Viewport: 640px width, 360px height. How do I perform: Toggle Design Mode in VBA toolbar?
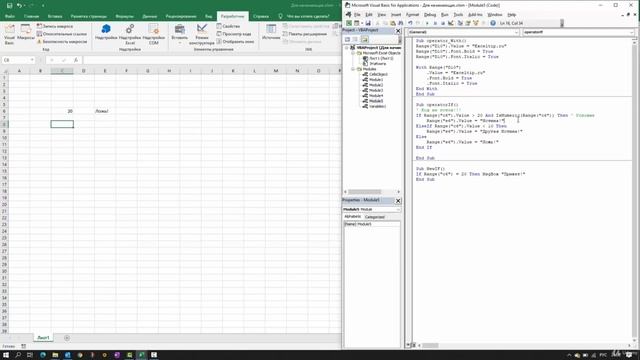451,23
